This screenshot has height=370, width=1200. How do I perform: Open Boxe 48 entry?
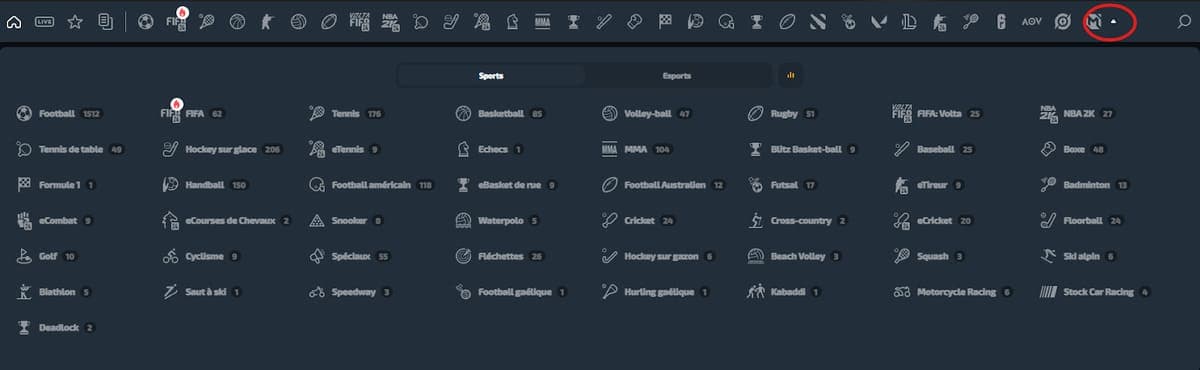(x=1073, y=149)
